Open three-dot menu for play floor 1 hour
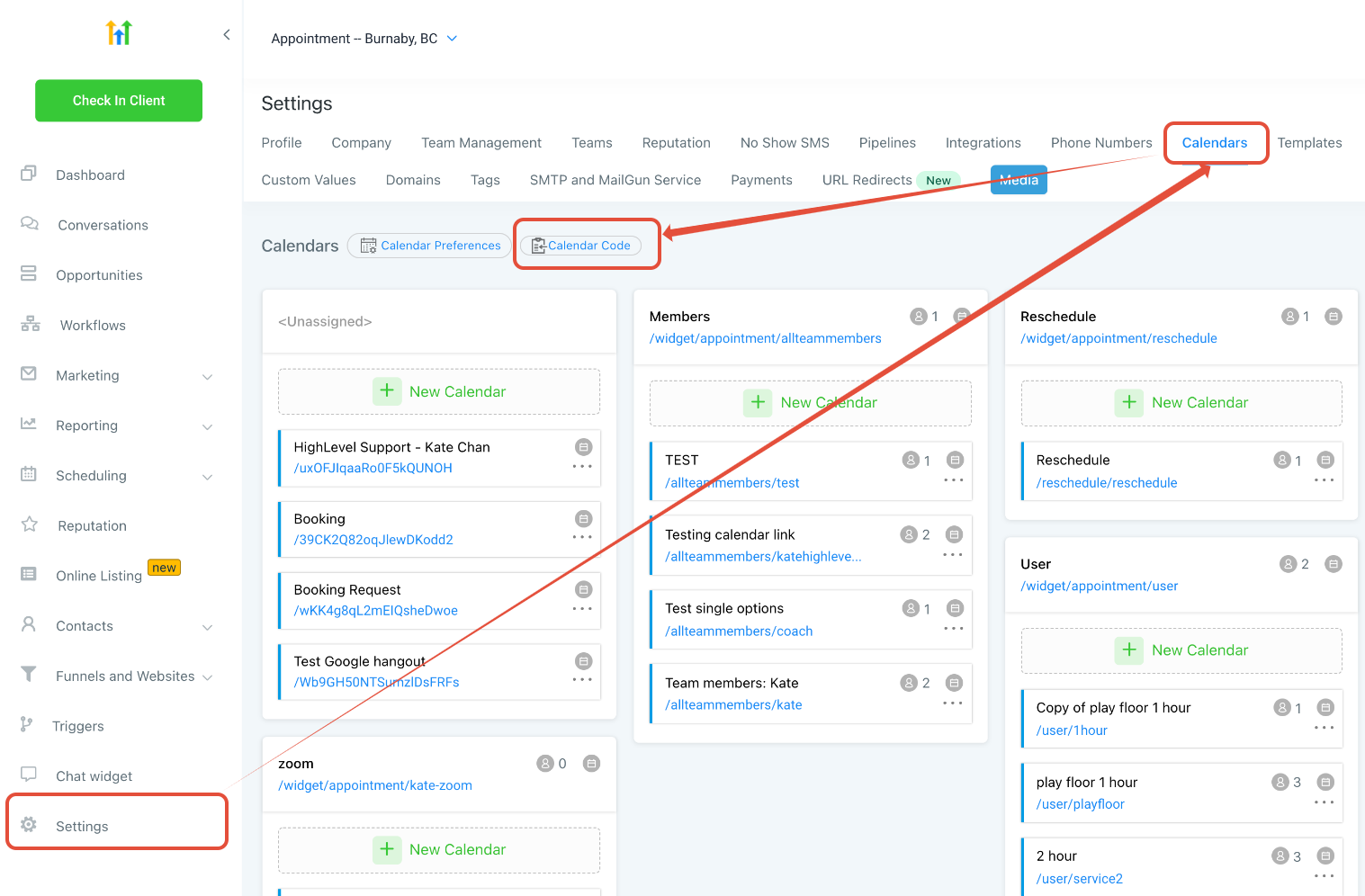 (x=1325, y=802)
